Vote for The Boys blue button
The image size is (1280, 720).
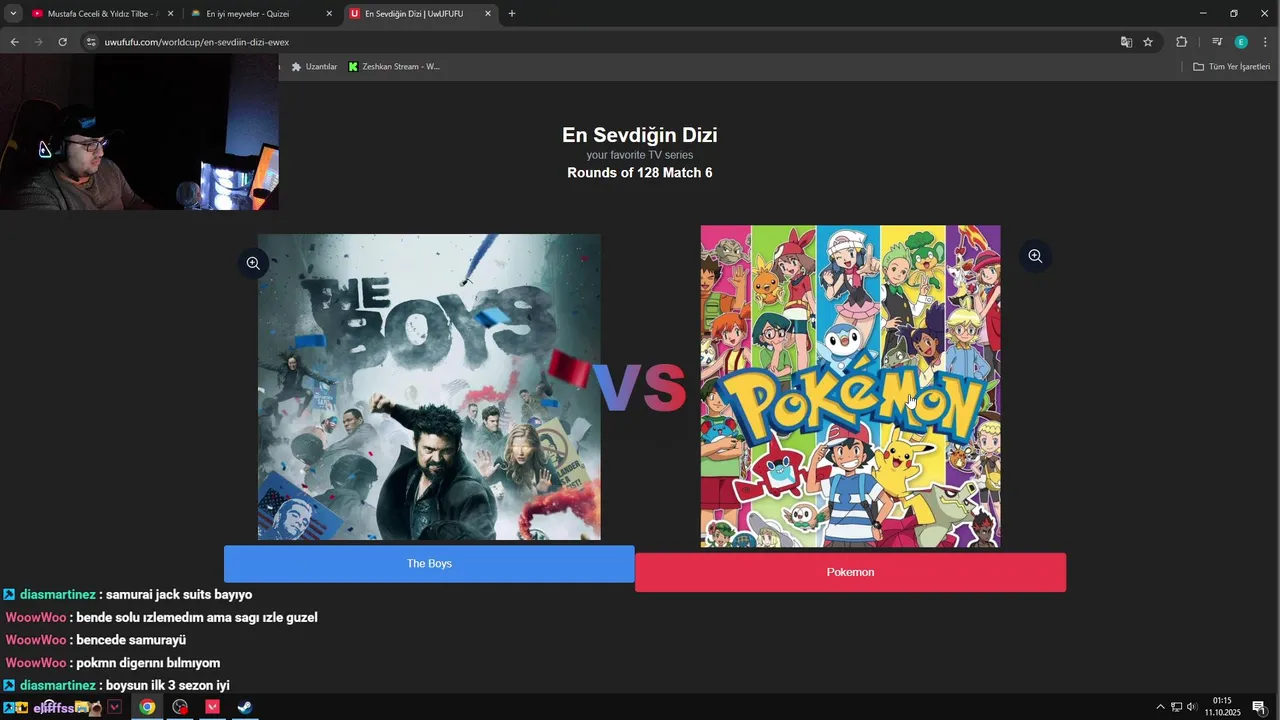pyautogui.click(x=429, y=564)
